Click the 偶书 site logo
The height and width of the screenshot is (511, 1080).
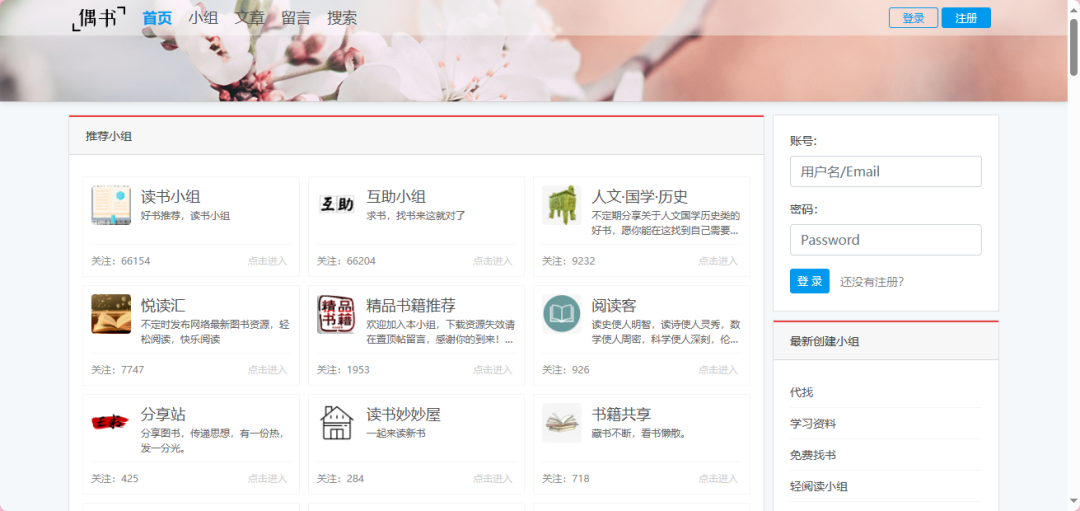[99, 18]
